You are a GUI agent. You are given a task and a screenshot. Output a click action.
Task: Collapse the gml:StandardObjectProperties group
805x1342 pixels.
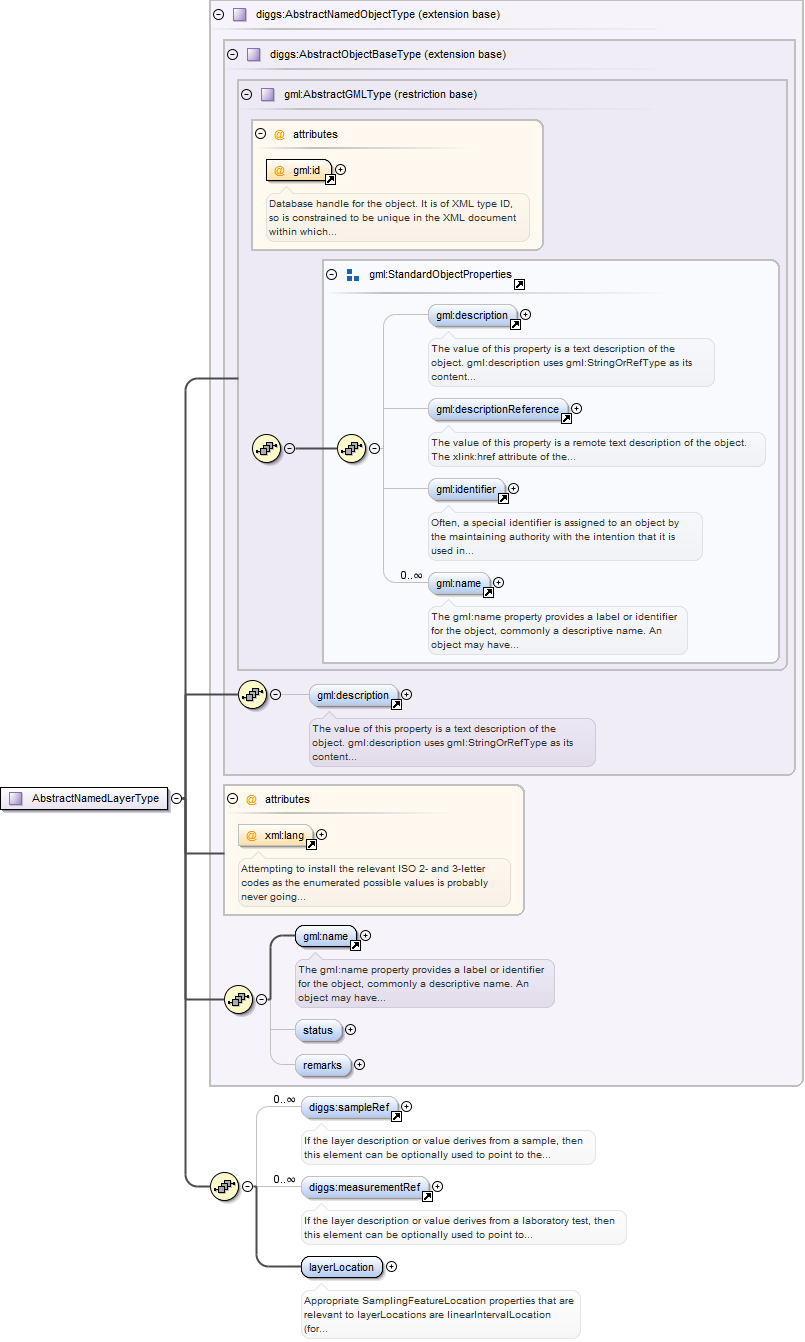(x=331, y=274)
